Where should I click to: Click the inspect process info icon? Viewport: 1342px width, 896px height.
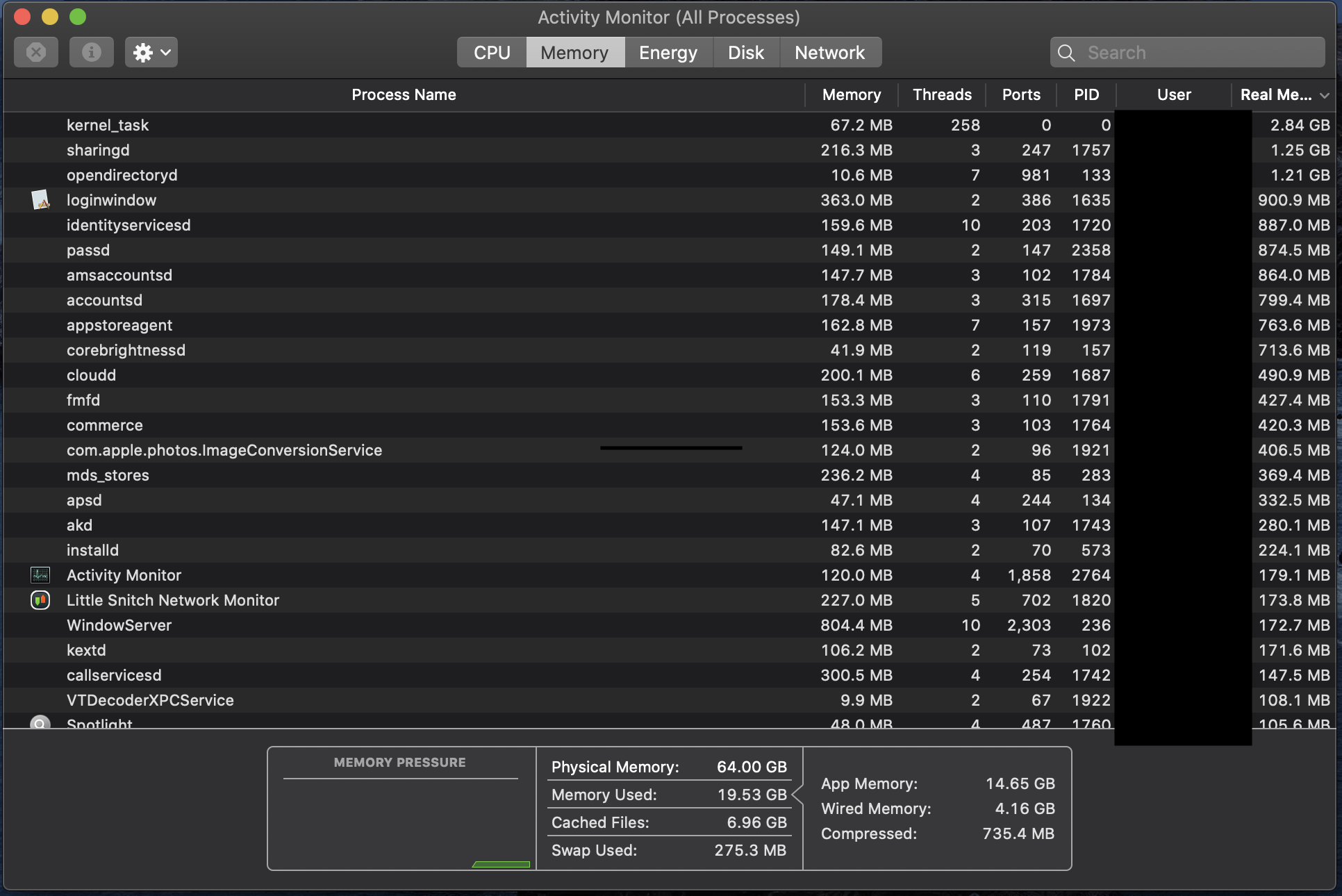pyautogui.click(x=91, y=53)
